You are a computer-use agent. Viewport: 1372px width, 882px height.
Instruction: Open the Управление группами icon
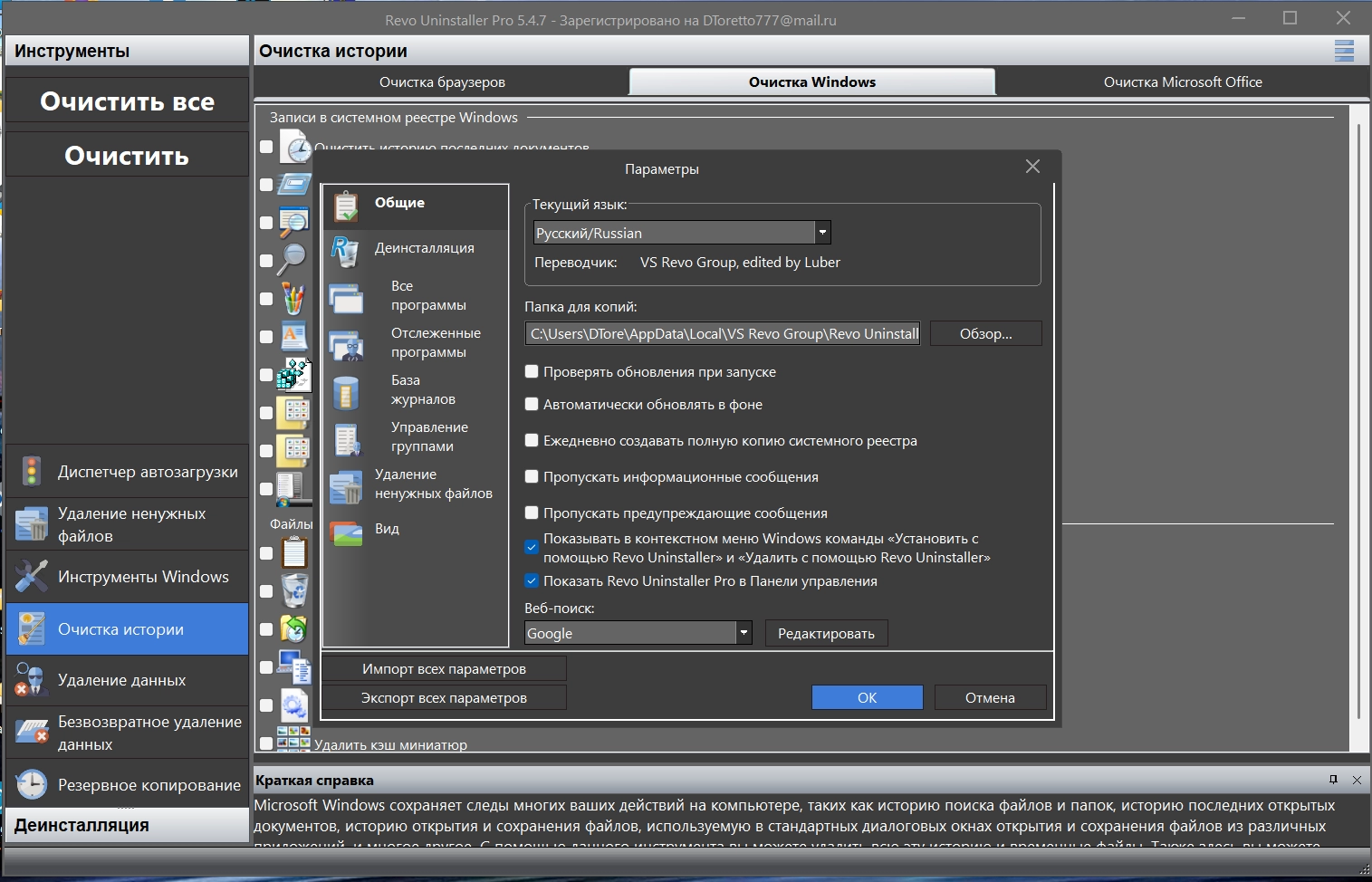pyautogui.click(x=346, y=438)
